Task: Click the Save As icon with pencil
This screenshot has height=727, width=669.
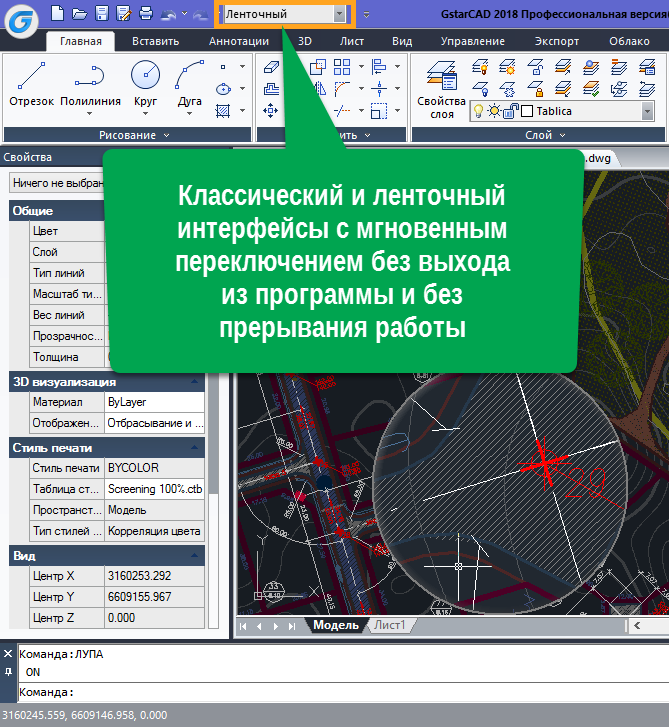Action: tap(124, 13)
